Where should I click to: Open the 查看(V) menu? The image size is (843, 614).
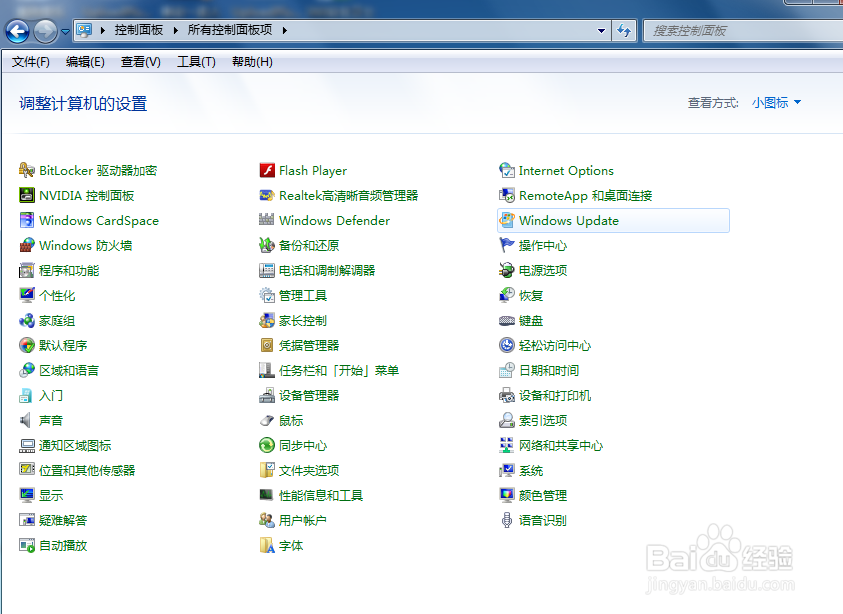[140, 62]
